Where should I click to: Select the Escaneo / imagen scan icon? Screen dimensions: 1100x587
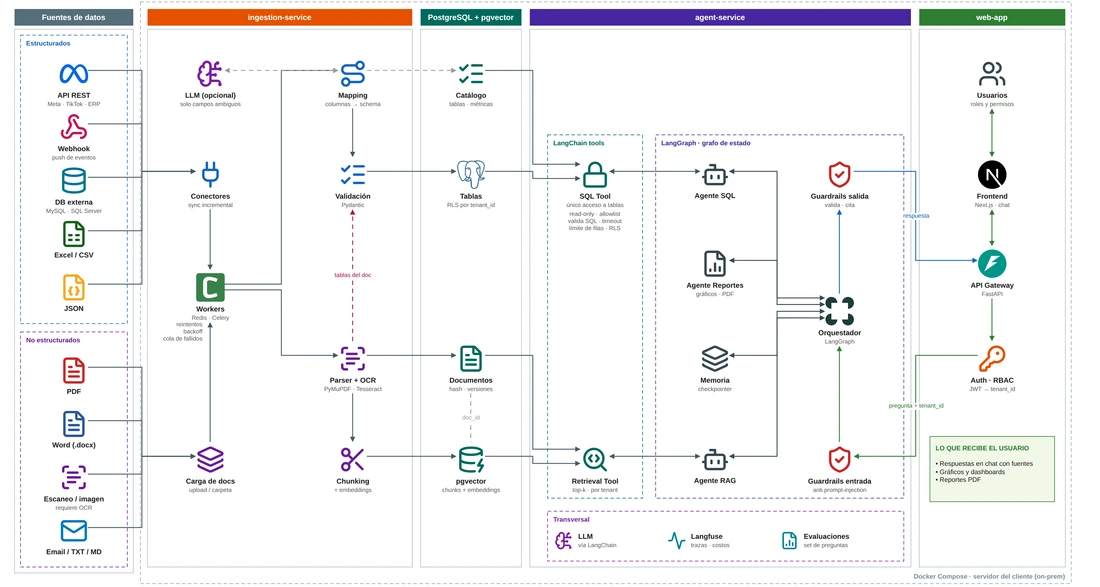74,477
